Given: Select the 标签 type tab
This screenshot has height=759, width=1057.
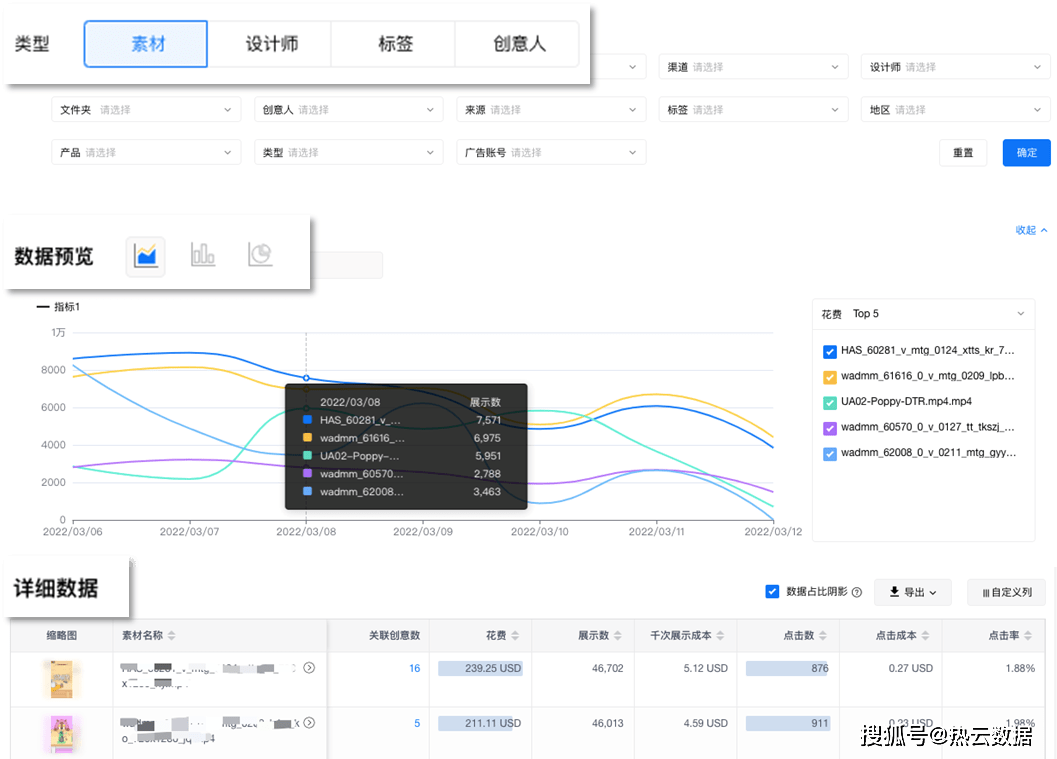Looking at the screenshot, I should pyautogui.click(x=394, y=44).
